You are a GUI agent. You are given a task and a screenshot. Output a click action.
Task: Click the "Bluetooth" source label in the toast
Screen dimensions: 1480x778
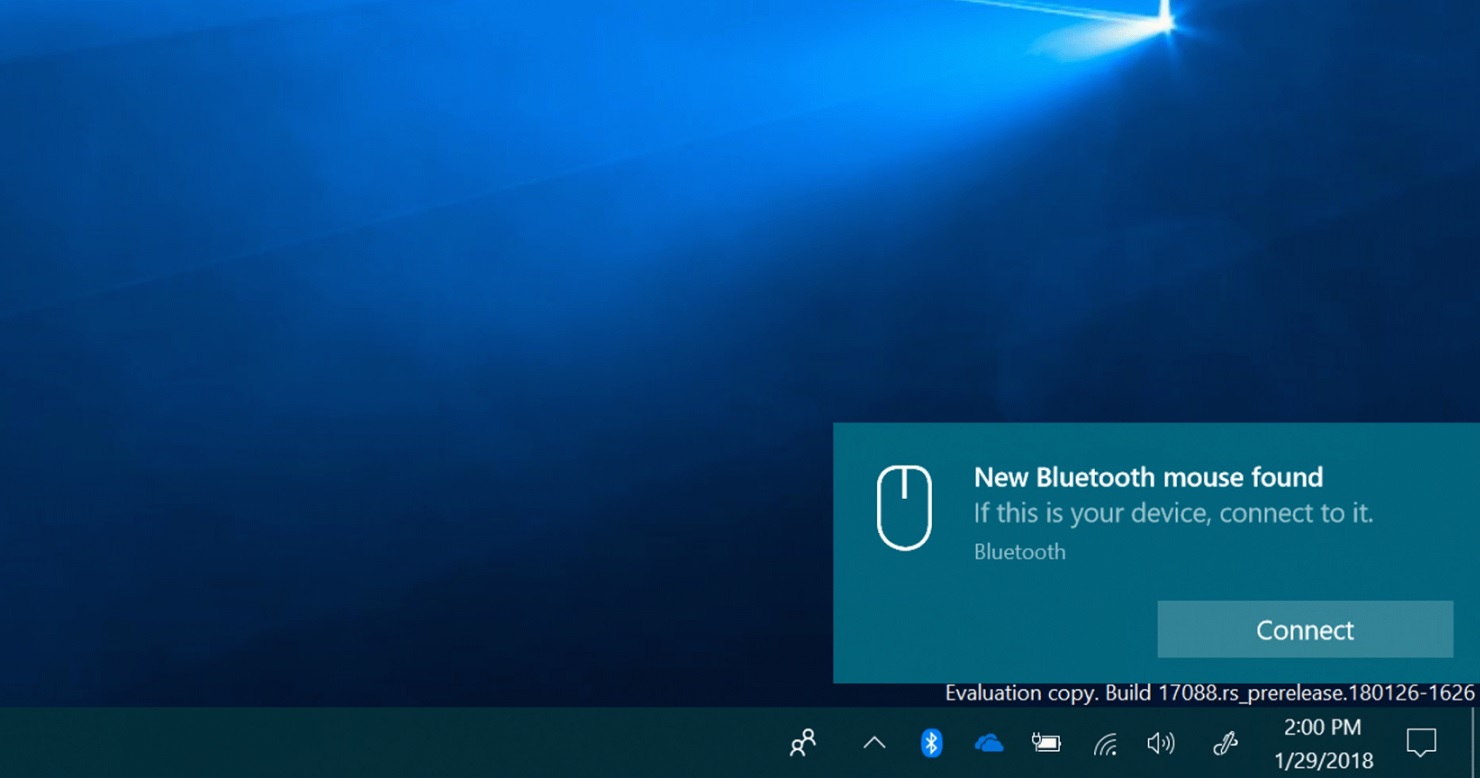(x=1019, y=552)
